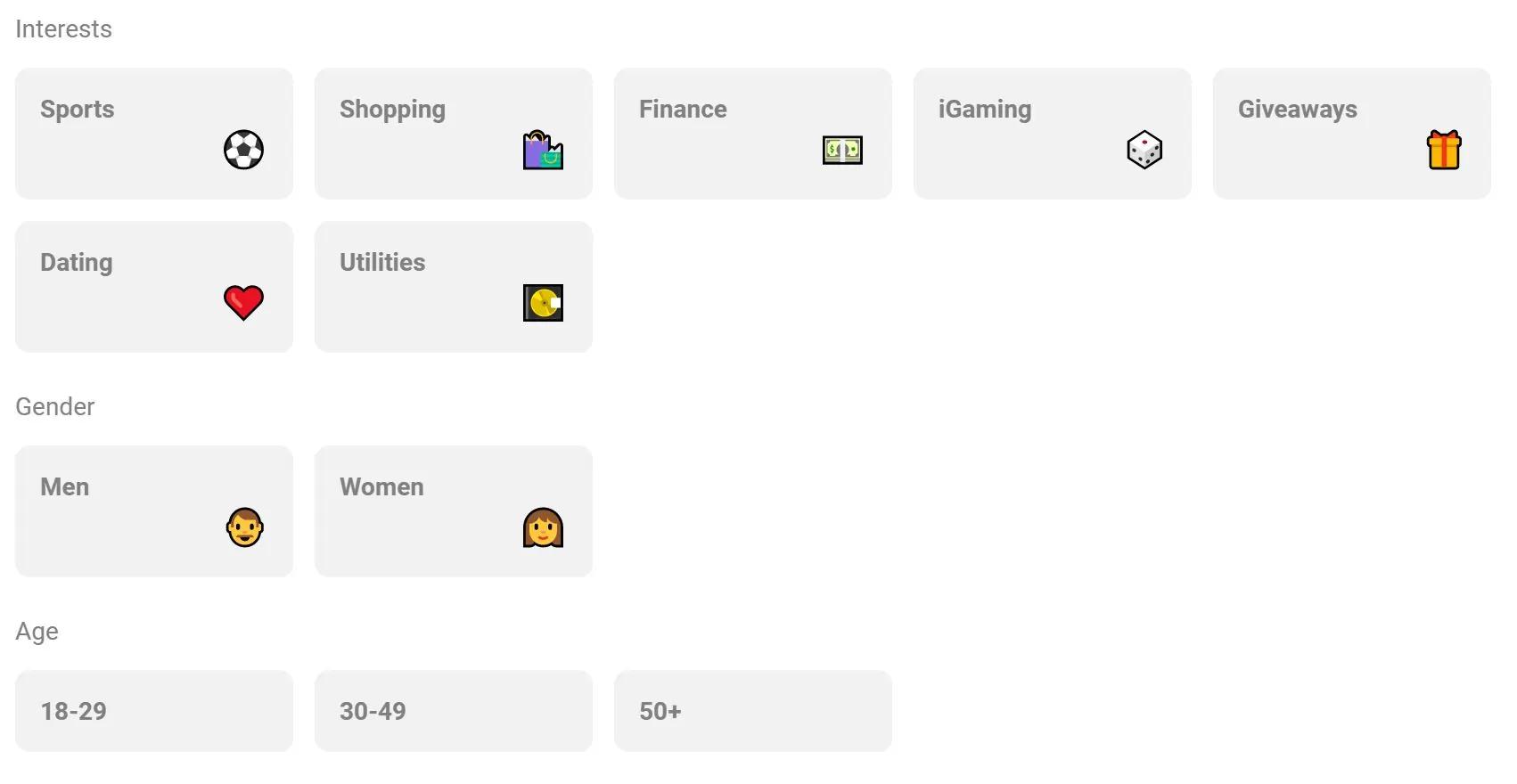Click the woman face icon
This screenshot has width=1517, height=784.
pos(543,527)
